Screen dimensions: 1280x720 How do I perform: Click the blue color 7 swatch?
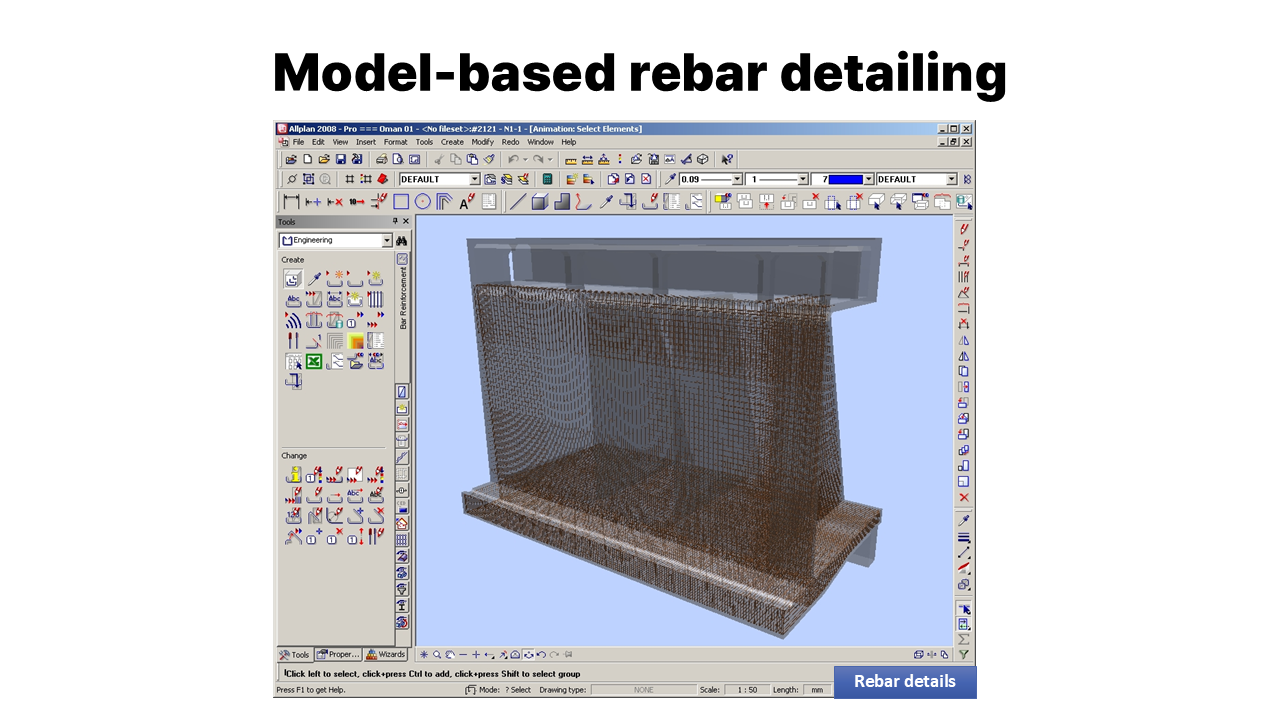pos(845,180)
